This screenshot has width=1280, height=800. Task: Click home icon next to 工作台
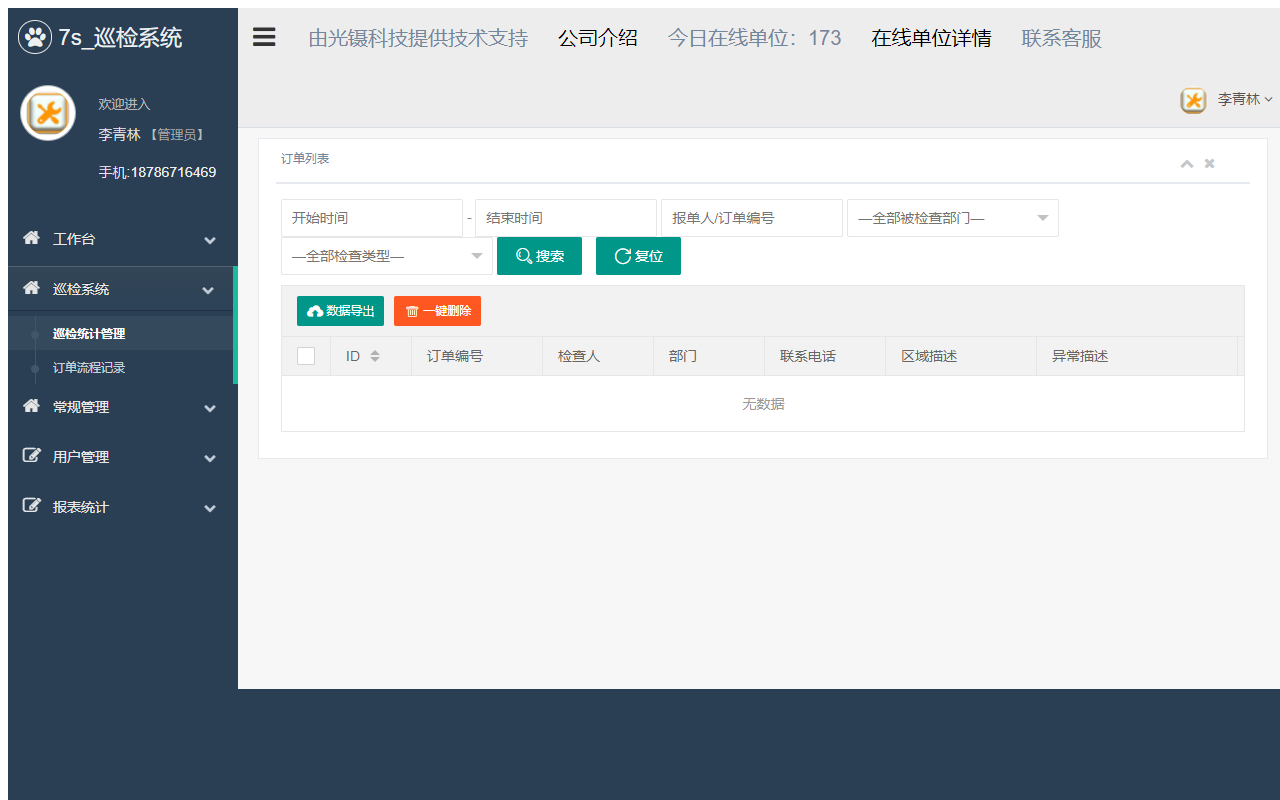point(32,238)
